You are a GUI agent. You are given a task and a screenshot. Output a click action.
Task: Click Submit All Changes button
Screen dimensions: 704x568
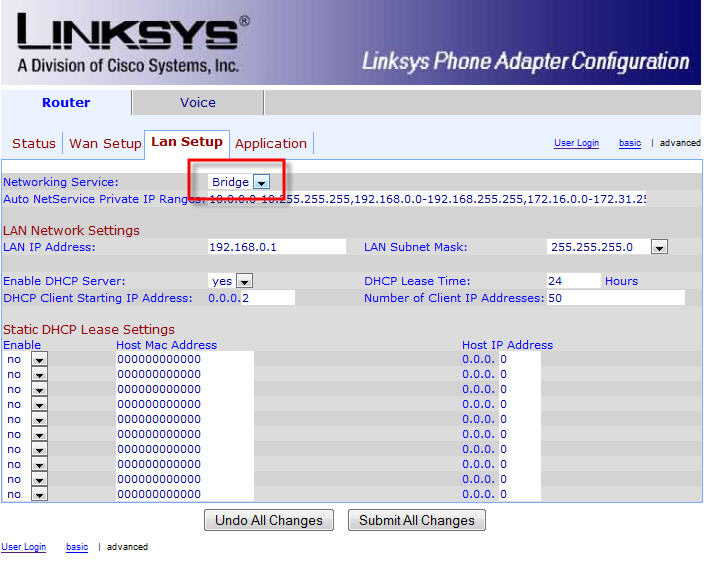(417, 520)
